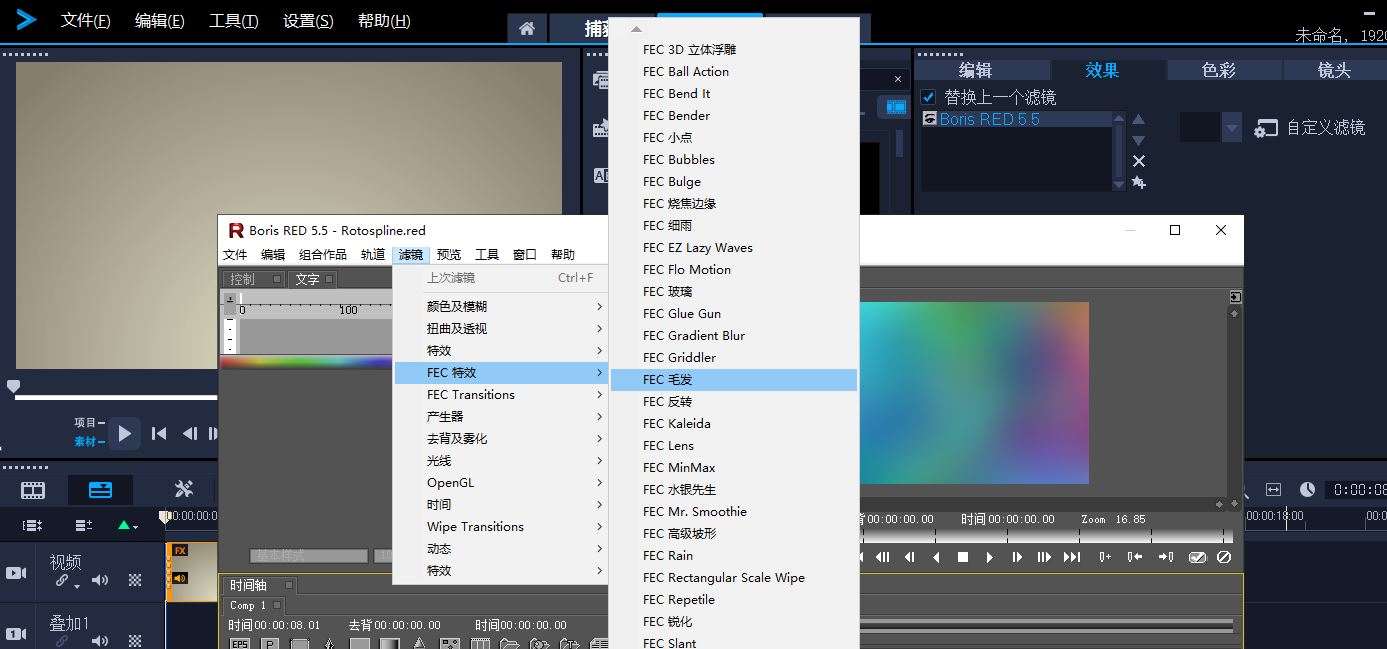
Task: Click the Home icon tab
Action: point(527,29)
